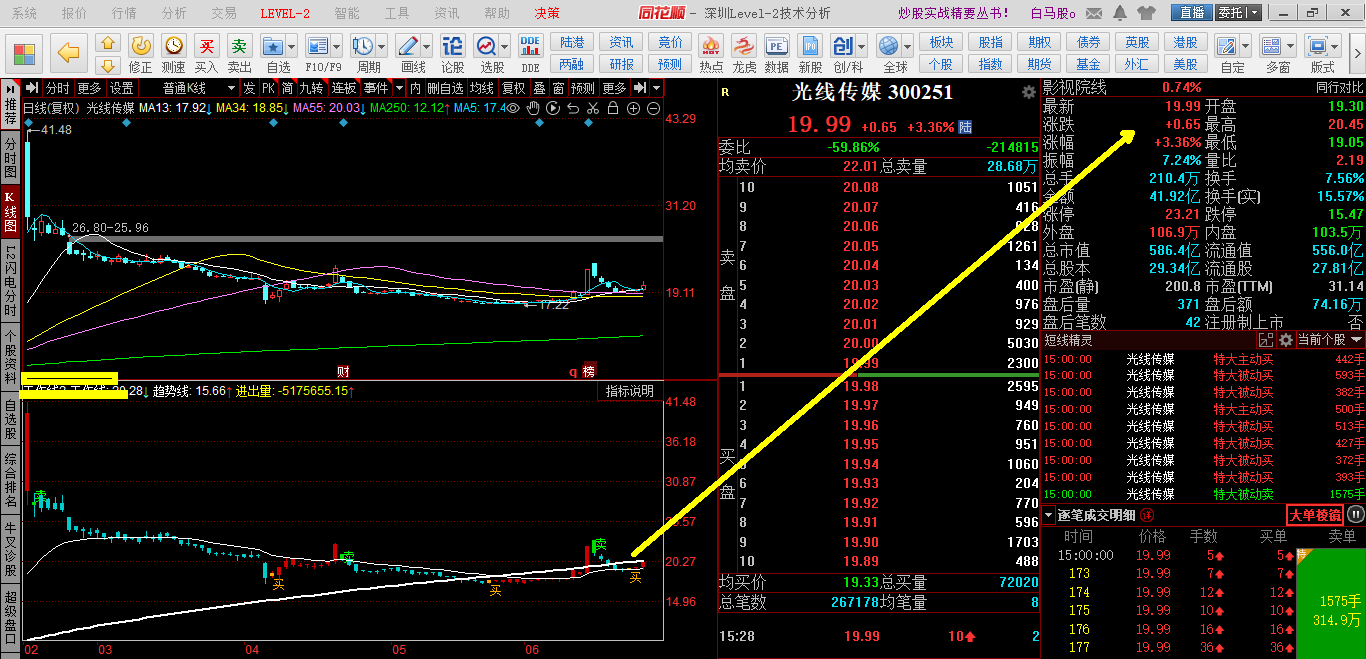Screen dimensions: 1366x659
Task: Open the 当前个股 dropdown in 短线精灵
Action: click(x=1330, y=340)
